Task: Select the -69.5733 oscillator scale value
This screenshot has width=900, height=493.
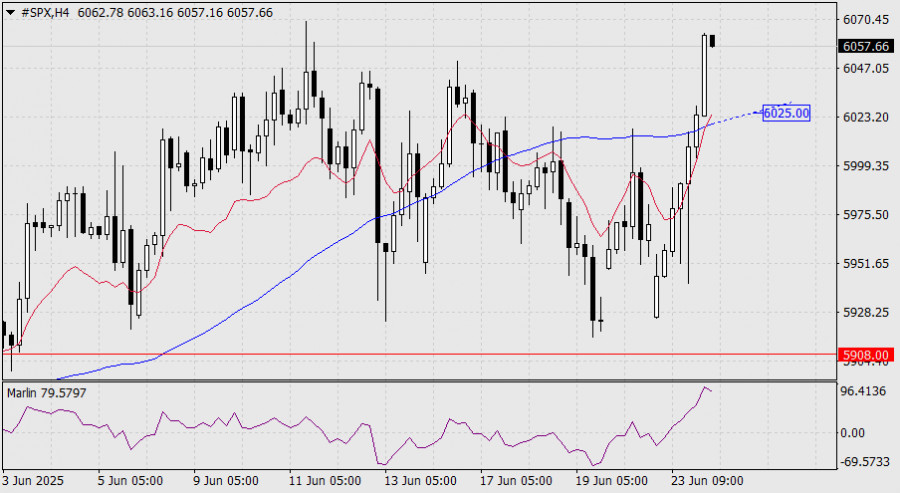Action: coord(865,461)
